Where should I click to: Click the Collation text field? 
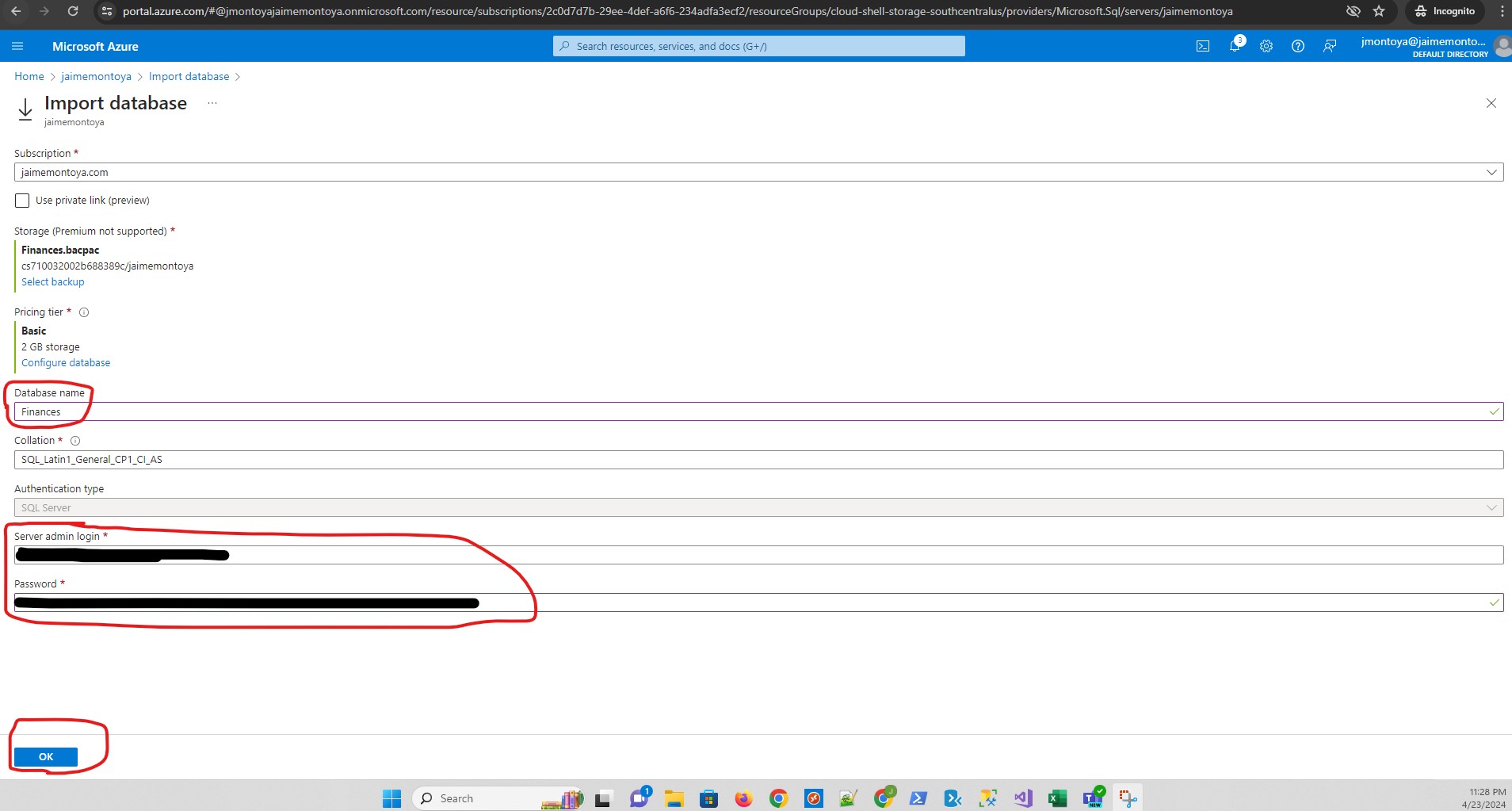(758, 459)
